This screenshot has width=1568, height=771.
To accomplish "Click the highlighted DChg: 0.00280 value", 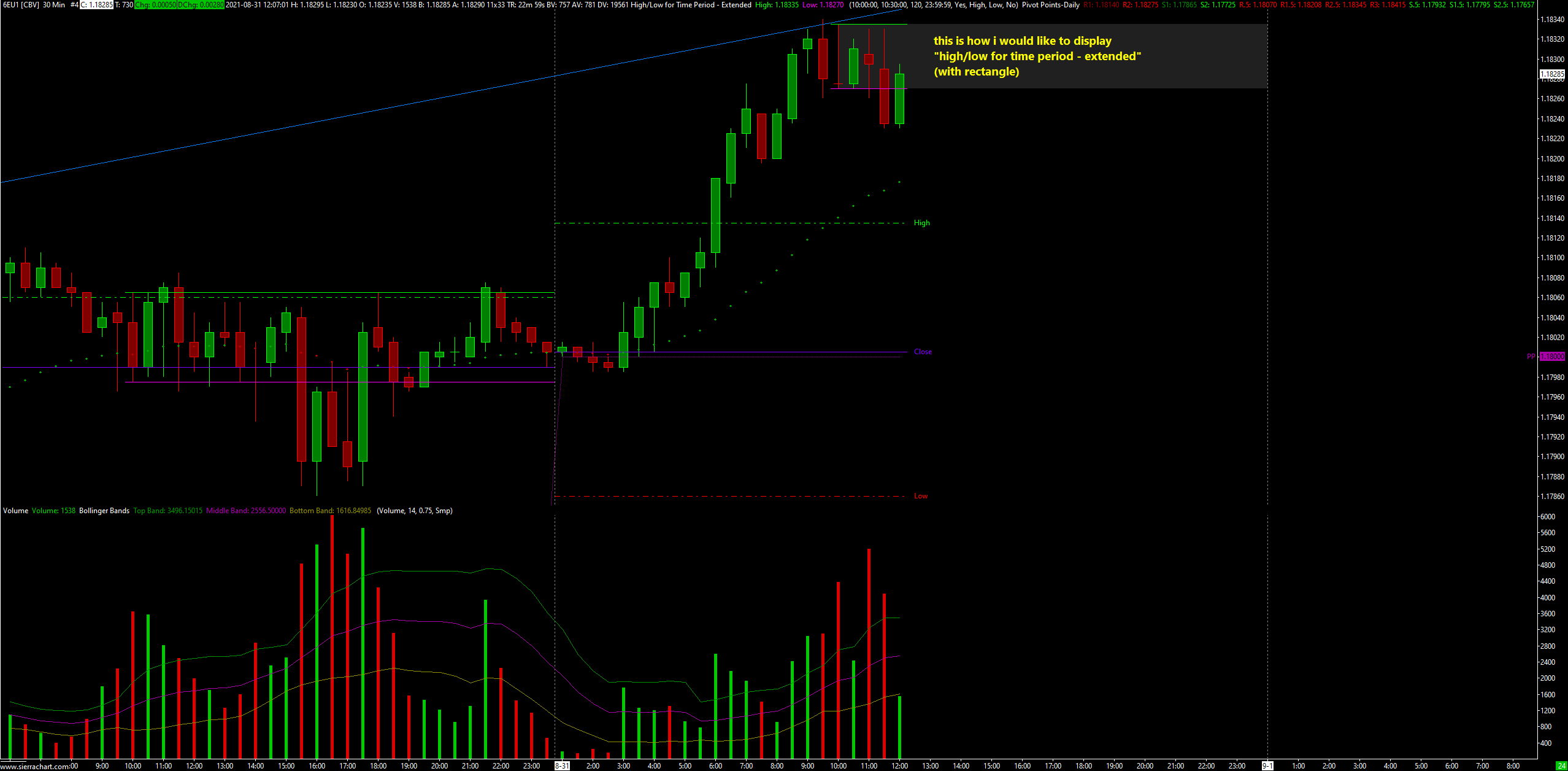I will point(201,5).
